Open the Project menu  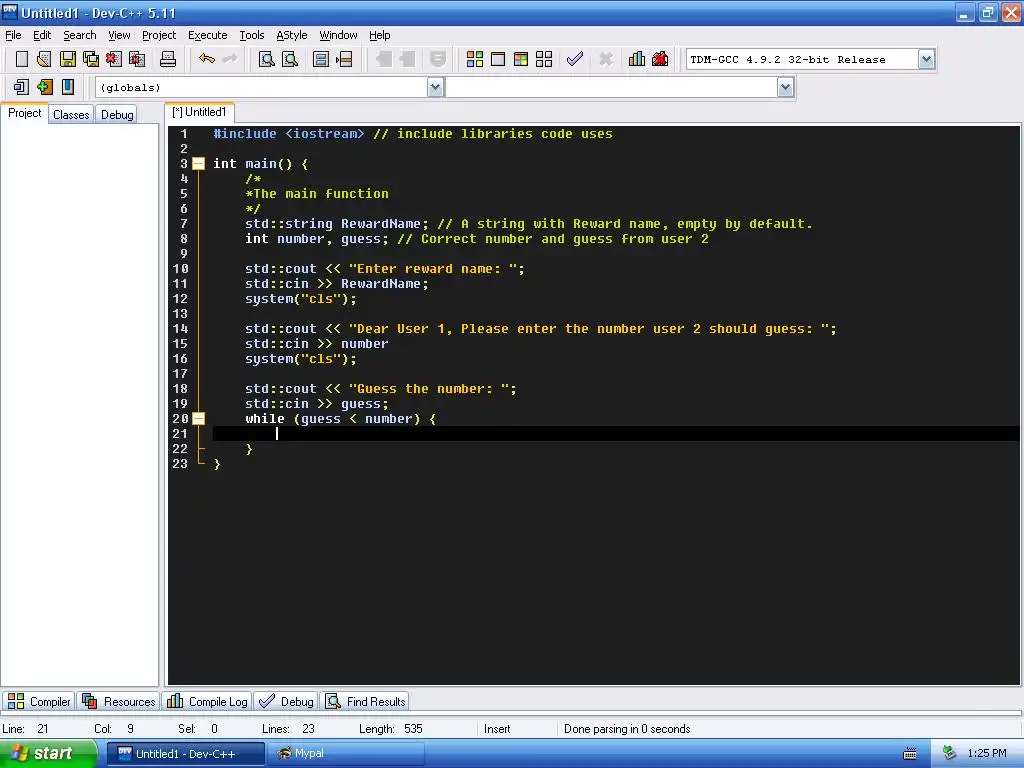(159, 35)
